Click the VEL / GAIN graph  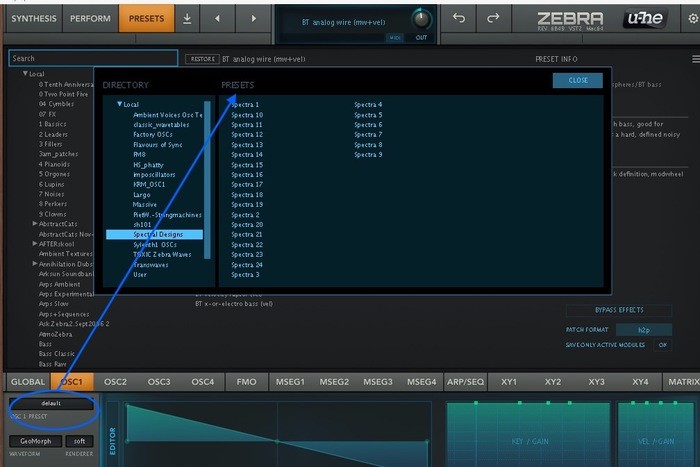pyautogui.click(x=656, y=435)
